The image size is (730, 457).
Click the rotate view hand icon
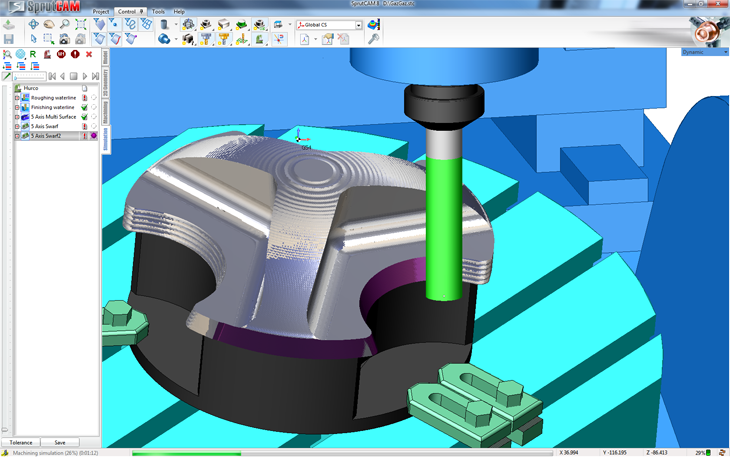[49, 24]
